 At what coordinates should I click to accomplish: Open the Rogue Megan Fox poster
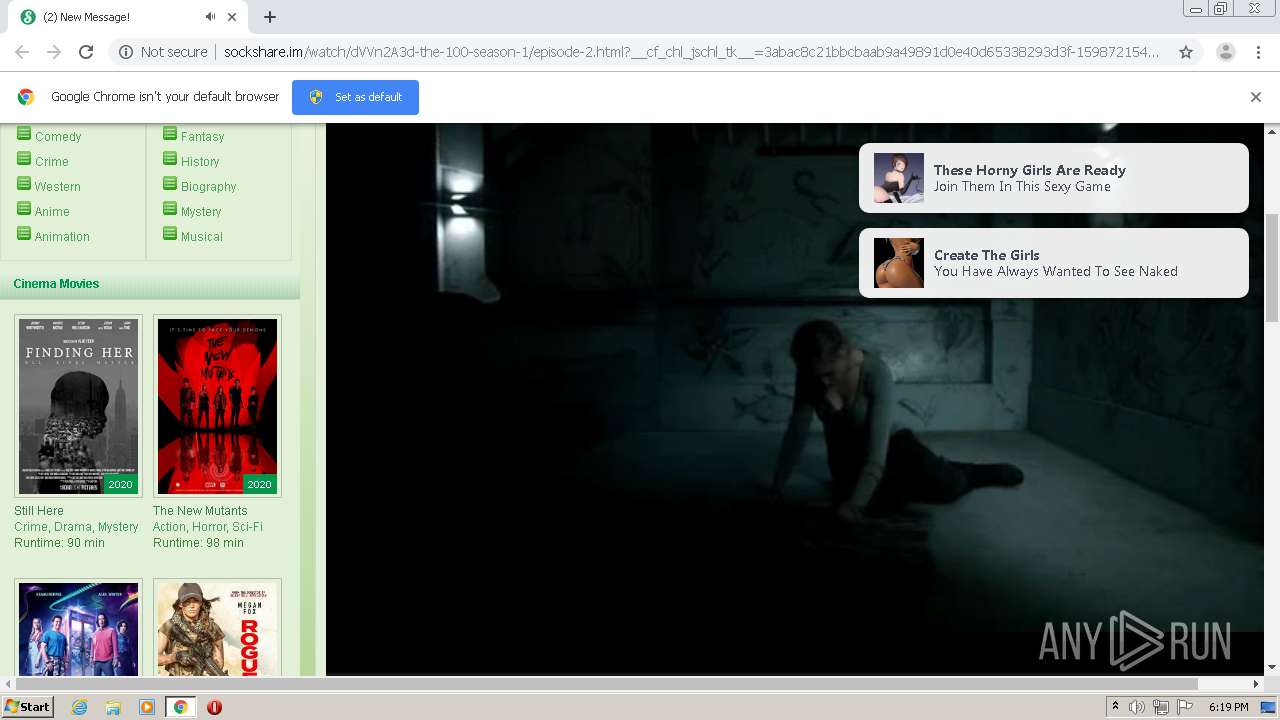(217, 628)
